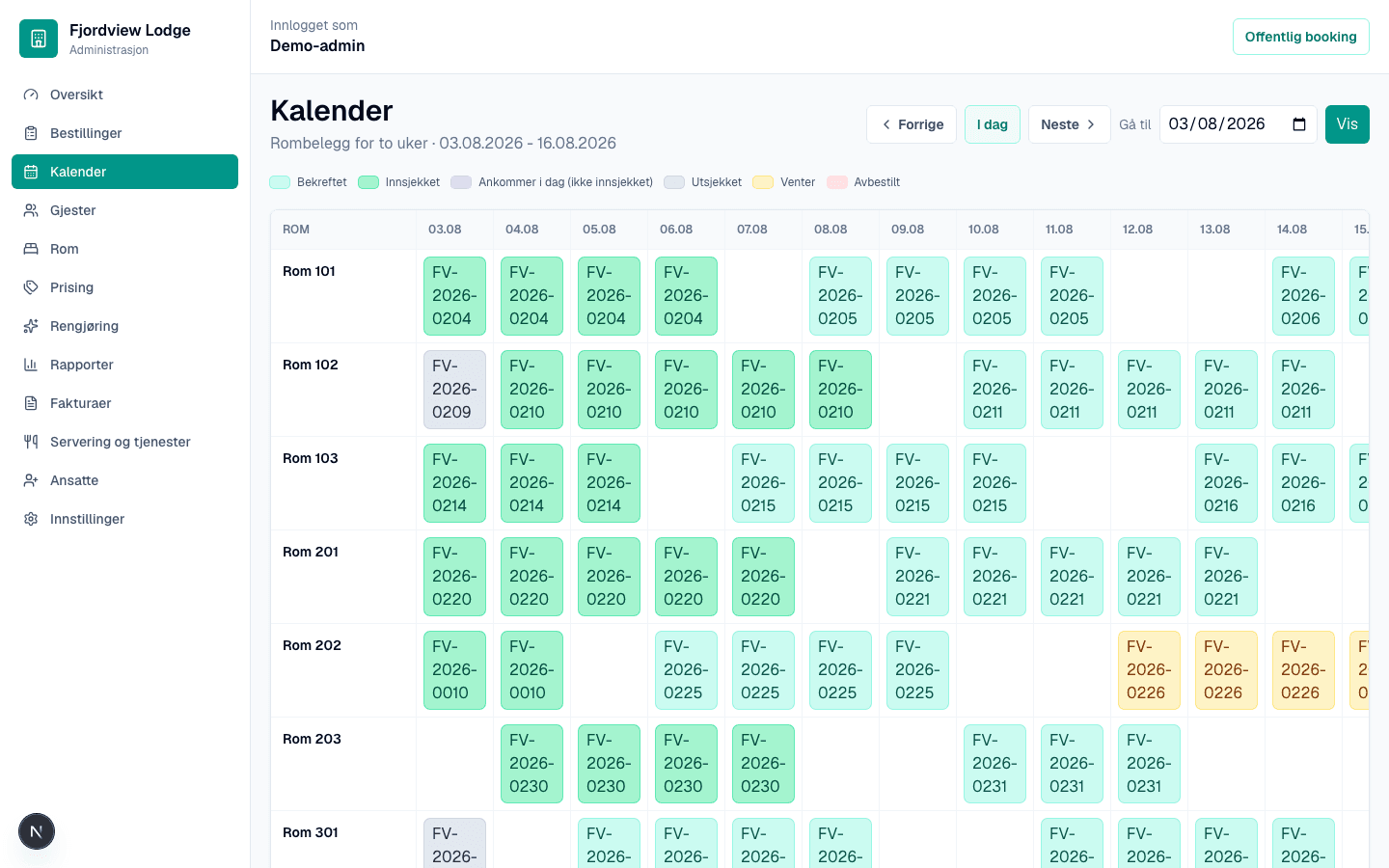Click the Innstillinger gear icon

tap(31, 519)
